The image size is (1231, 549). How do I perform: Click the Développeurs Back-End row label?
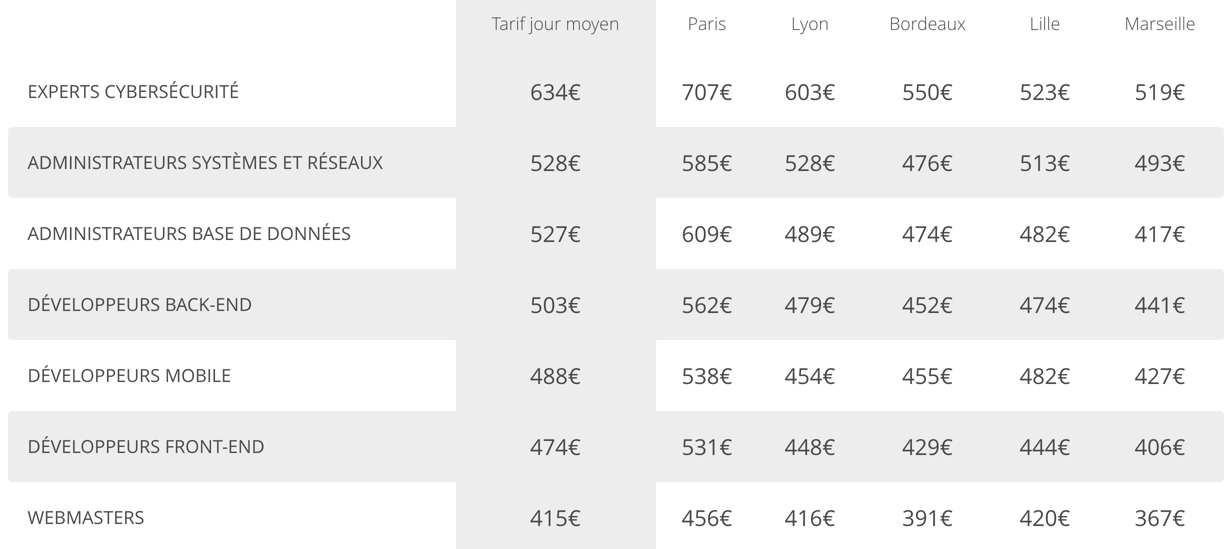click(x=139, y=305)
